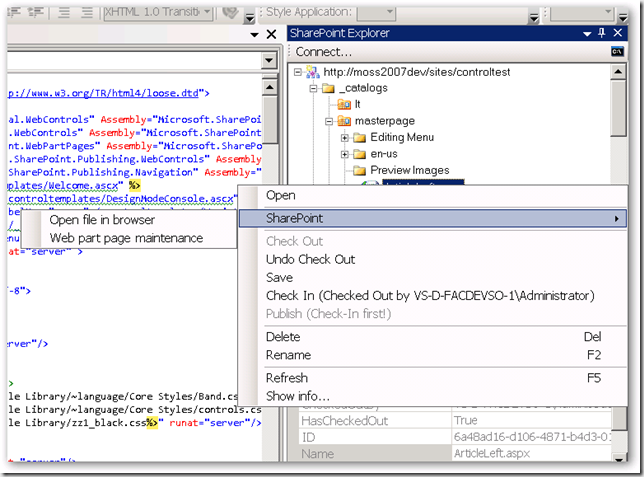
Task: Choose Show info... in the context menu
Action: click(x=433, y=396)
